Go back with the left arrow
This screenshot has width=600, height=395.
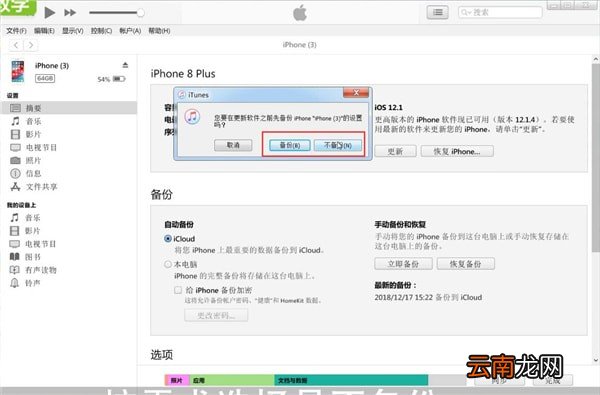coord(16,45)
